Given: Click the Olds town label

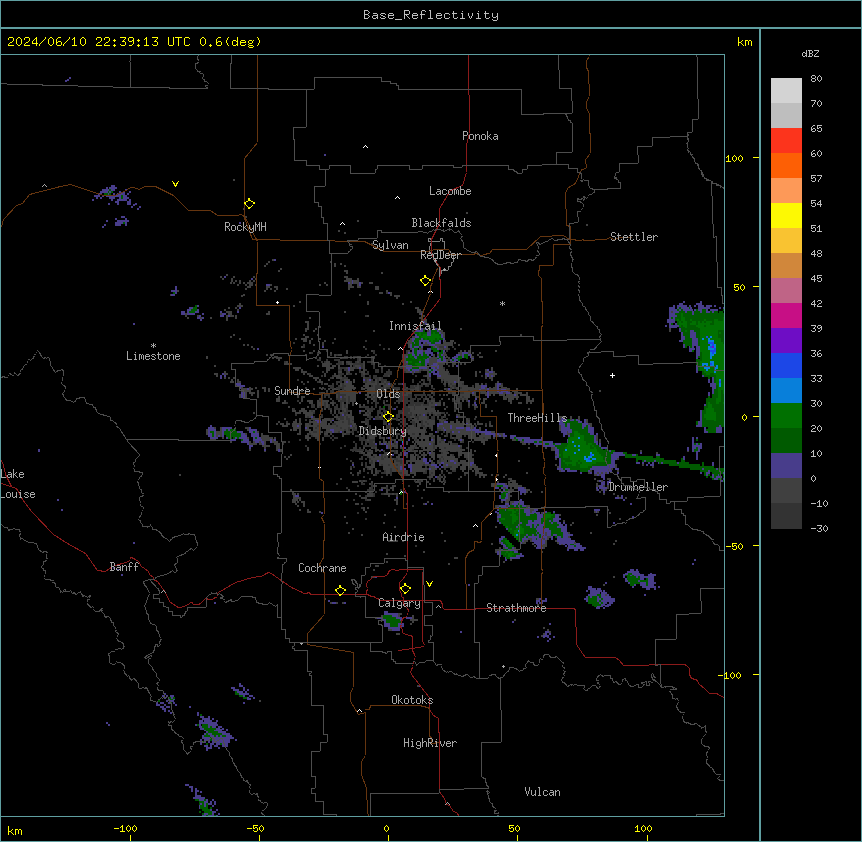Looking at the screenshot, I should pos(388,394).
